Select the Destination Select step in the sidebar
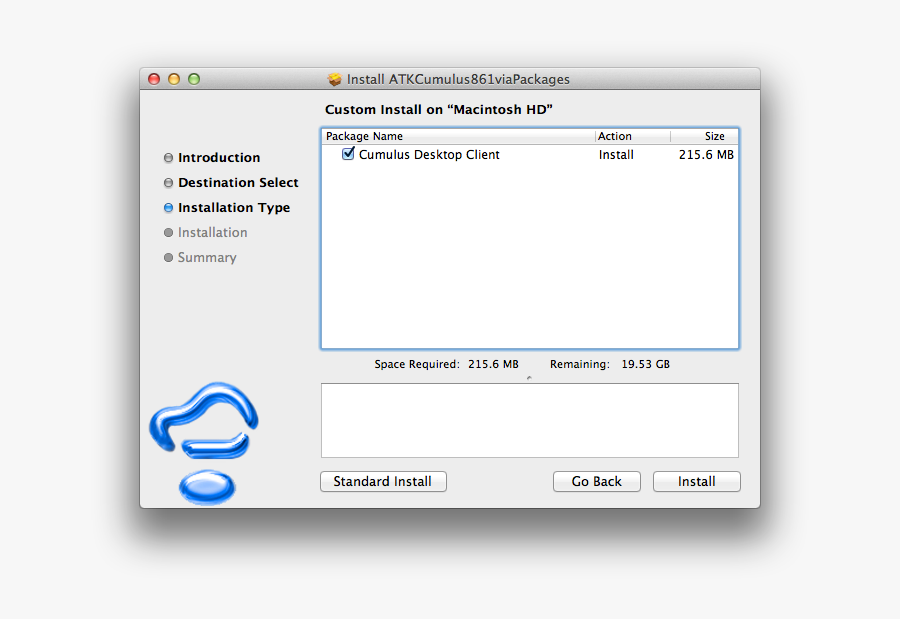Image resolution: width=900 pixels, height=619 pixels. [238, 182]
